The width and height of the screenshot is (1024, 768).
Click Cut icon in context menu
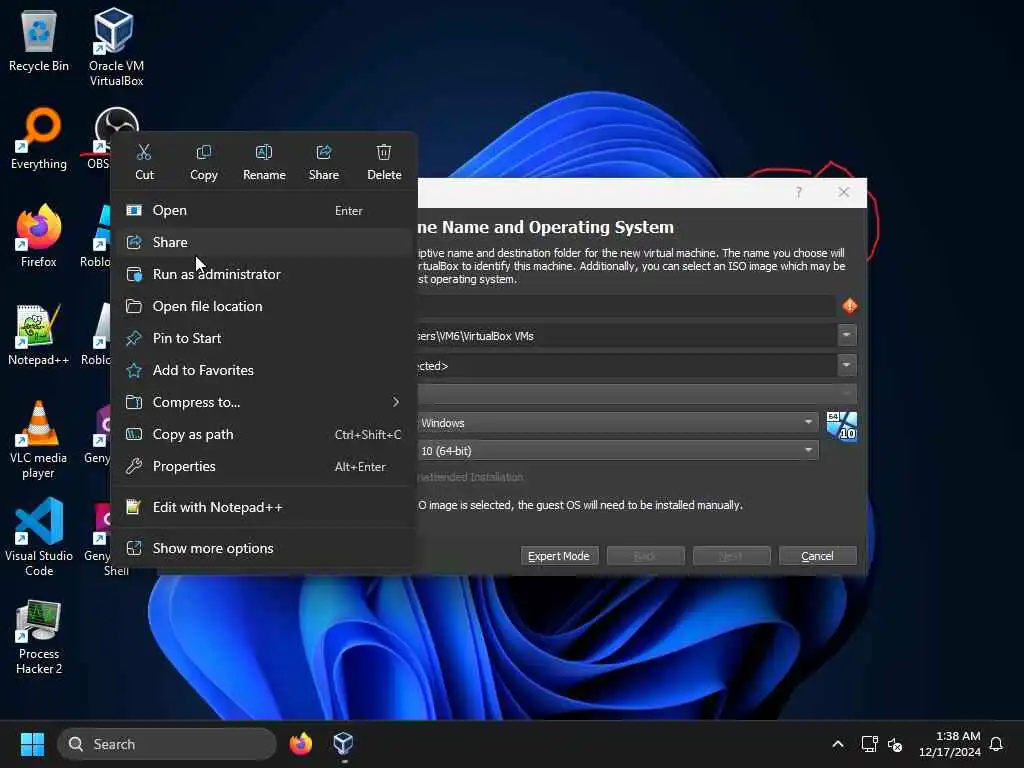144,162
